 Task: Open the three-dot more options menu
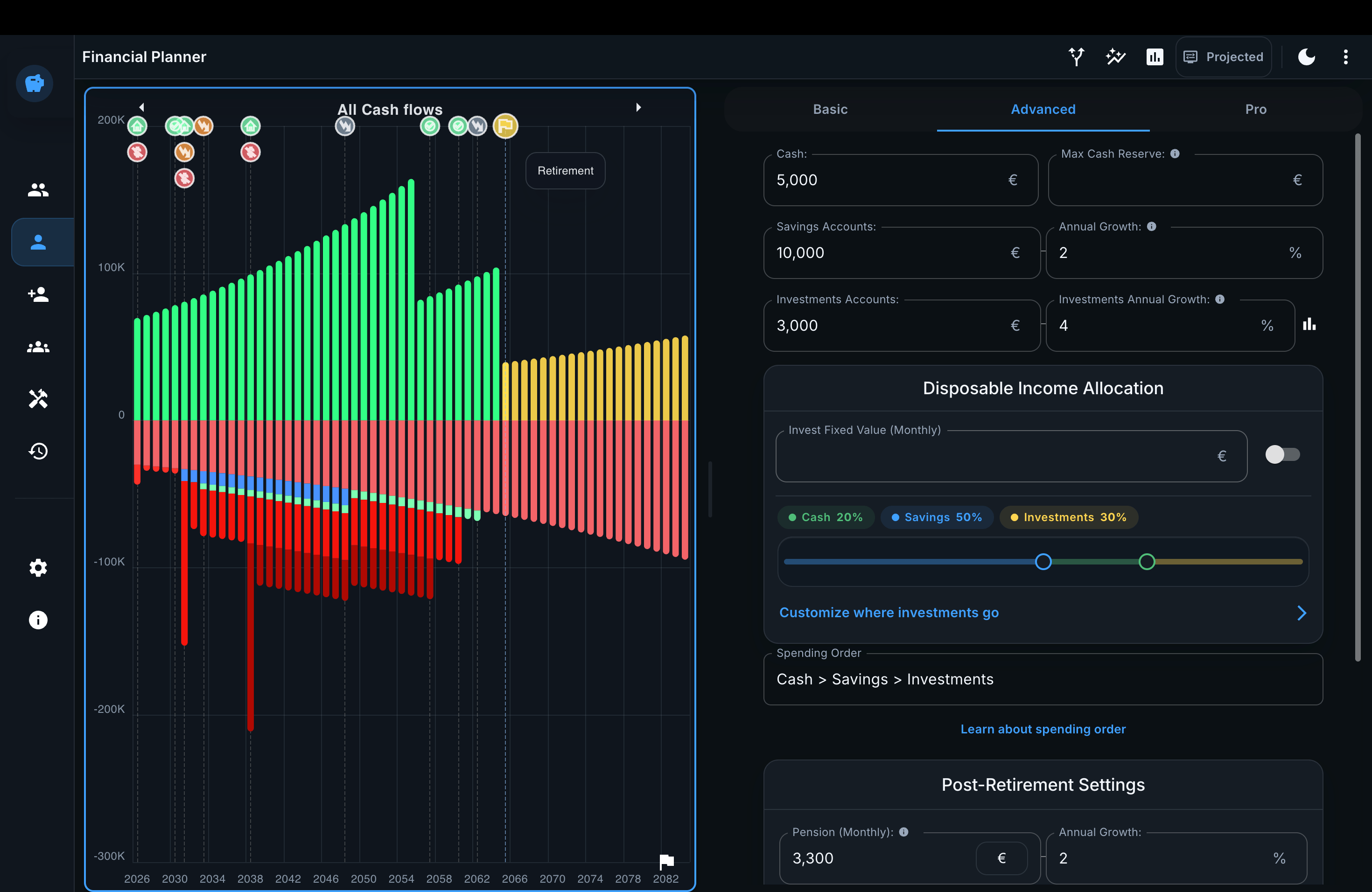(1345, 56)
